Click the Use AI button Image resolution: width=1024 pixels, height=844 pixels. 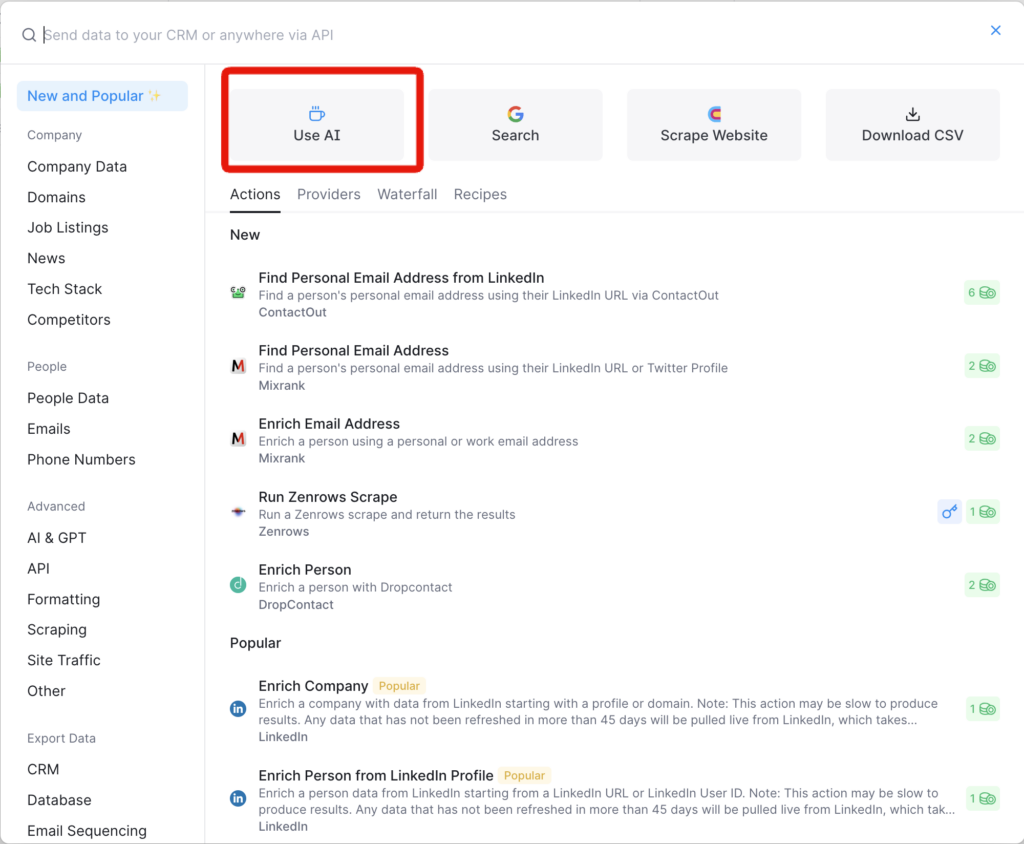pyautogui.click(x=317, y=125)
